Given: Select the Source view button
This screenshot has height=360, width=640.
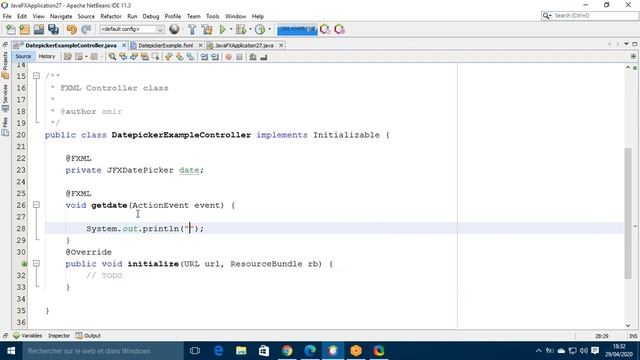Looking at the screenshot, I should tap(23, 57).
